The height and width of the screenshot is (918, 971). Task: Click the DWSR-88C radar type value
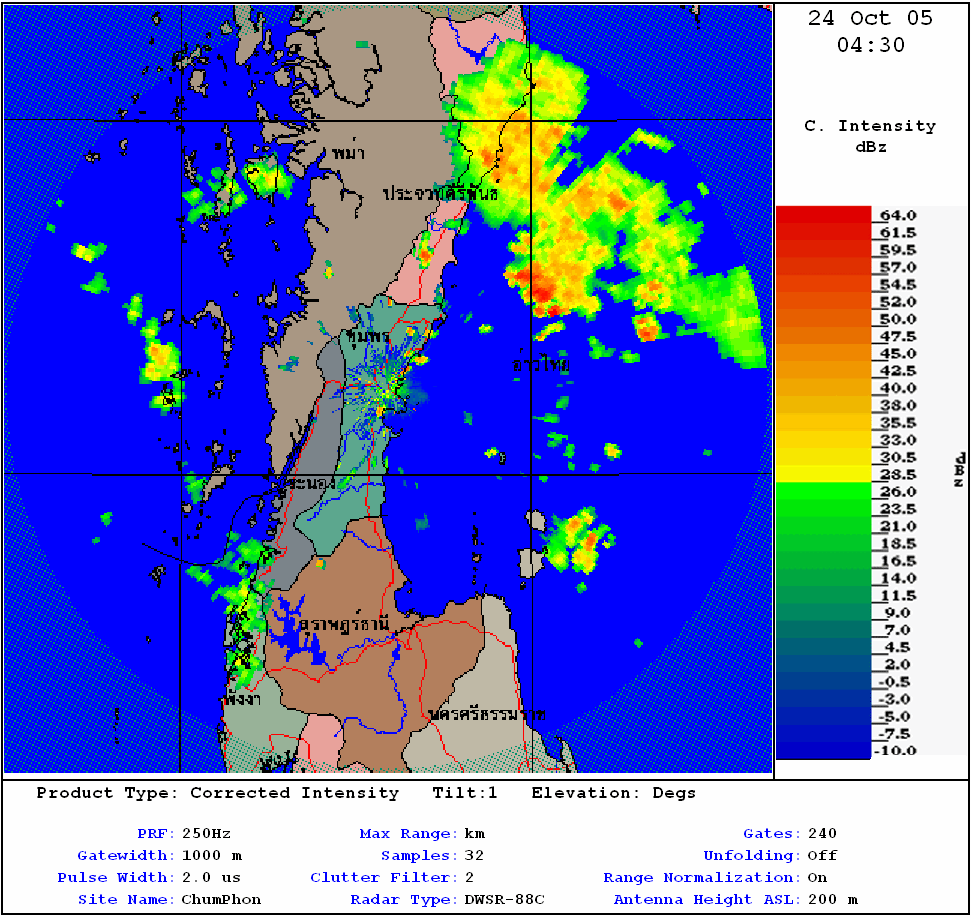pos(504,899)
